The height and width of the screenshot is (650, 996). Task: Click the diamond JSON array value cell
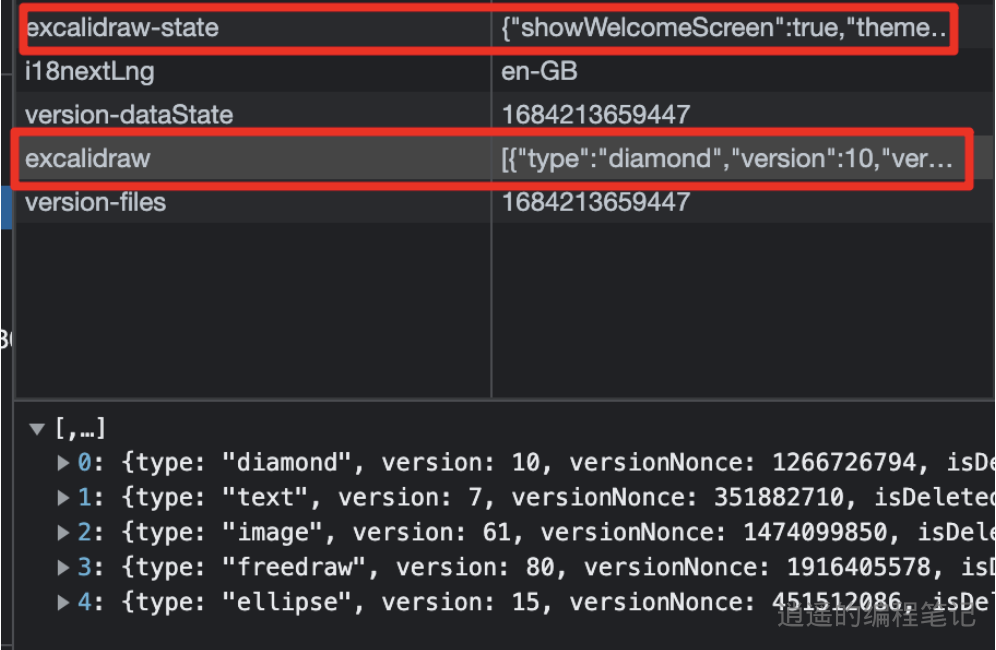[x=727, y=159]
